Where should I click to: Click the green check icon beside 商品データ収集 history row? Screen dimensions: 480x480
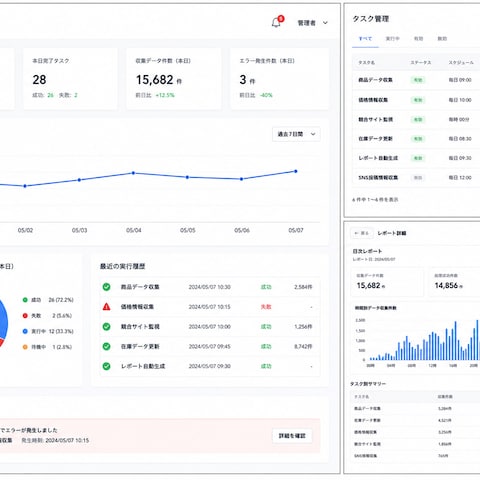tap(106, 287)
